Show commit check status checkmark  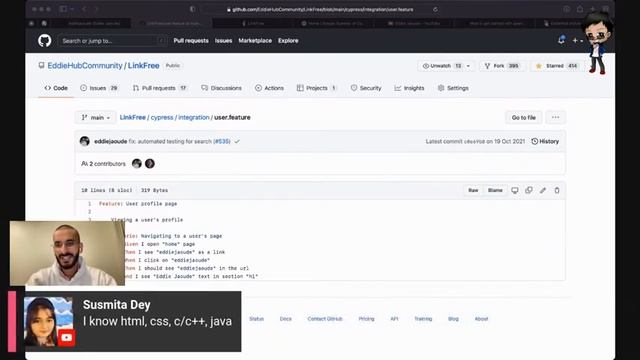click(237, 141)
